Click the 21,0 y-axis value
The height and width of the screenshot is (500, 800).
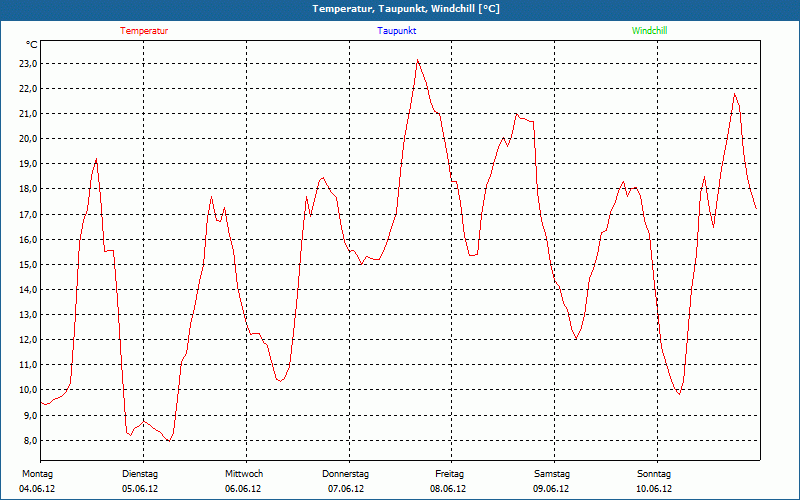coord(28,114)
